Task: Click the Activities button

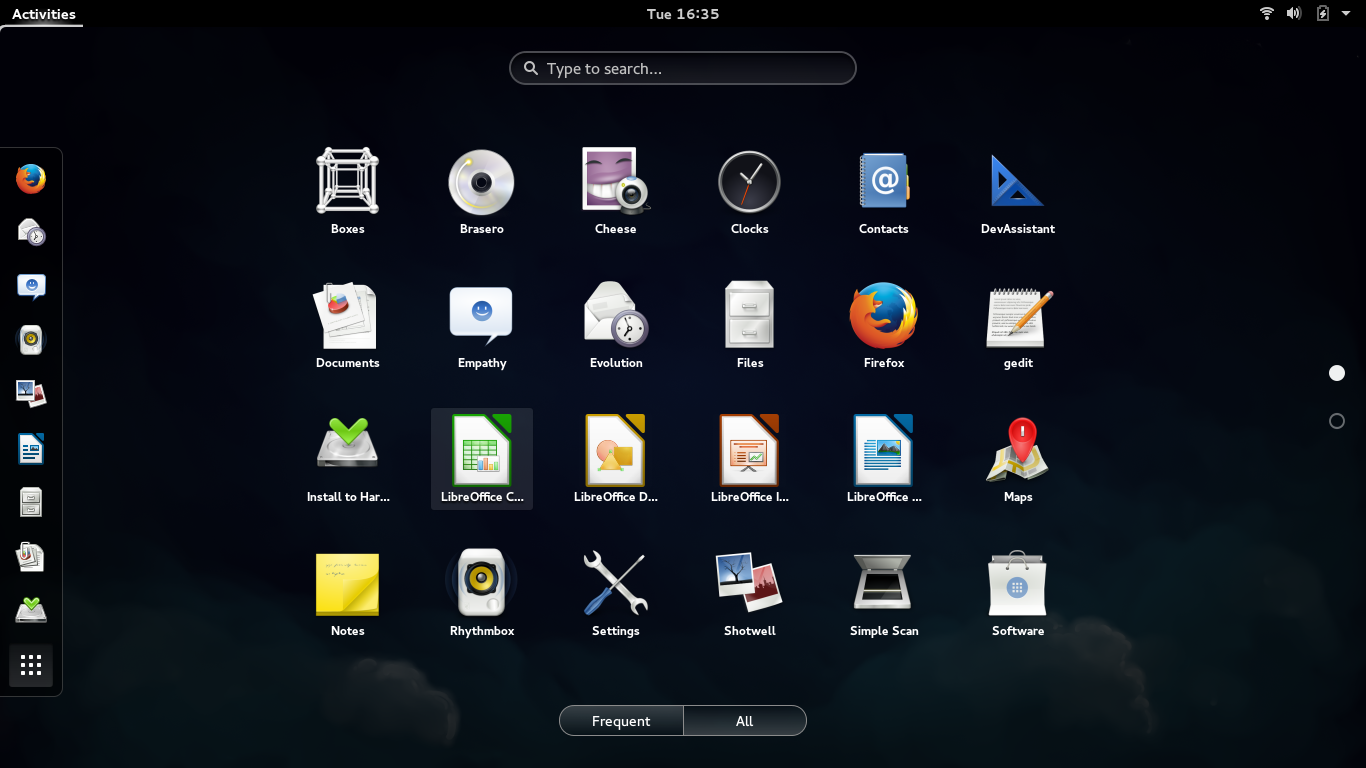Action: click(x=43, y=14)
